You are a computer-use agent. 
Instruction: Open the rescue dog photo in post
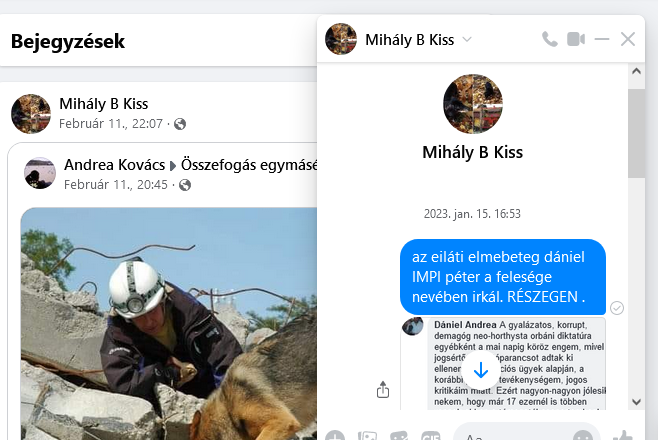[169, 323]
